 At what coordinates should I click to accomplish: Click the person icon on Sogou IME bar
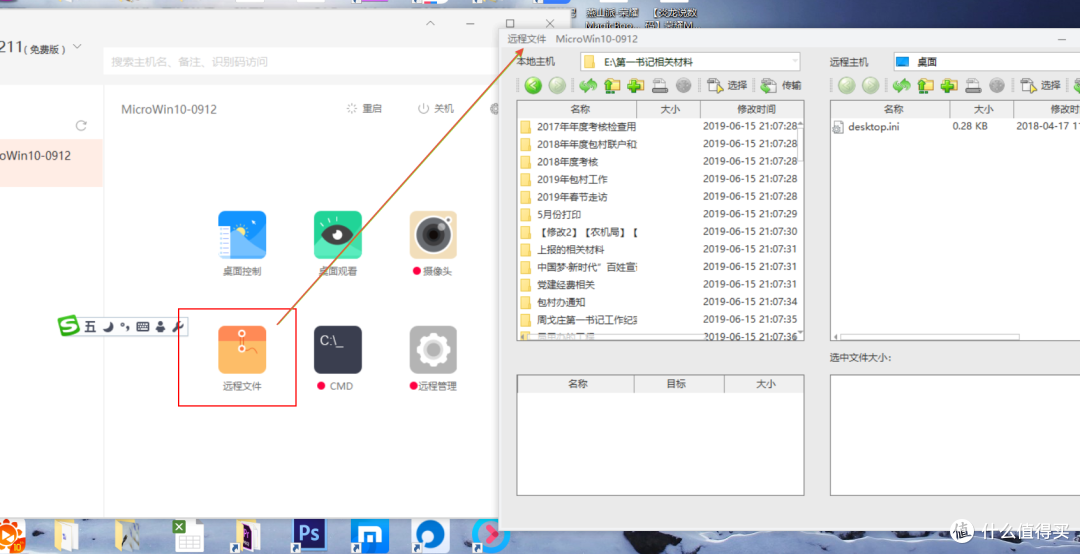(160, 327)
